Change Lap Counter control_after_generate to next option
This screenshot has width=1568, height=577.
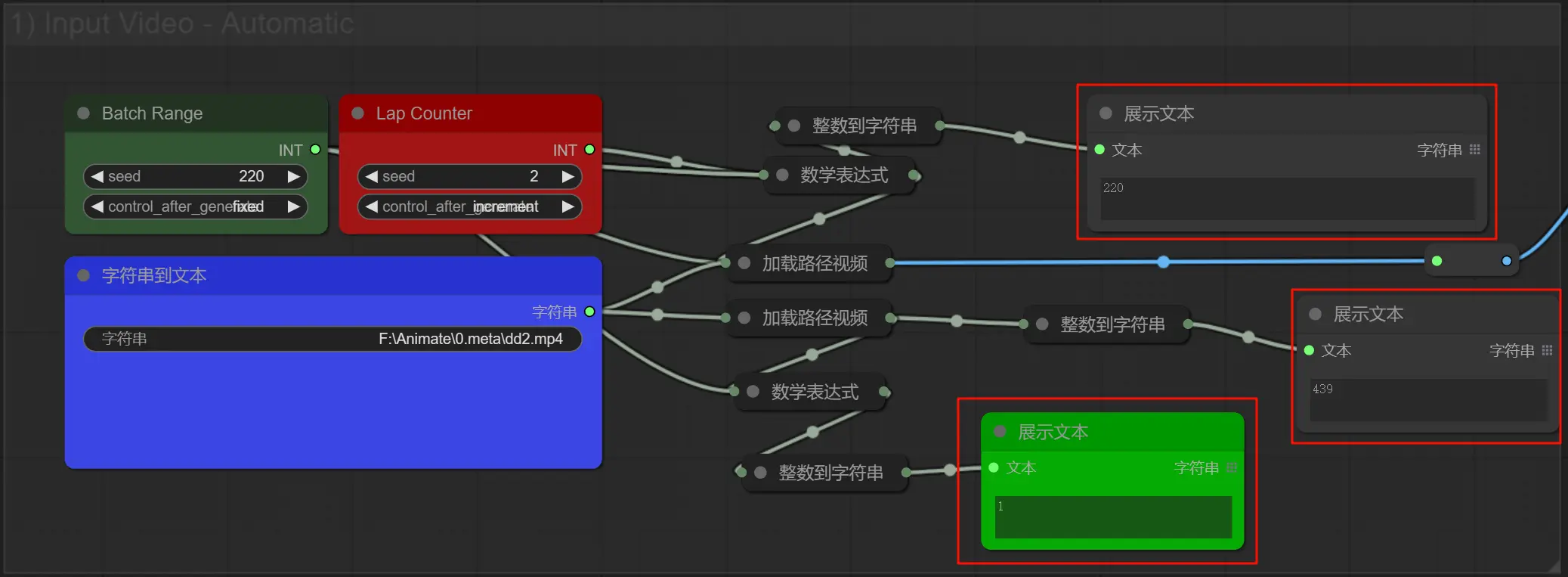tap(568, 206)
